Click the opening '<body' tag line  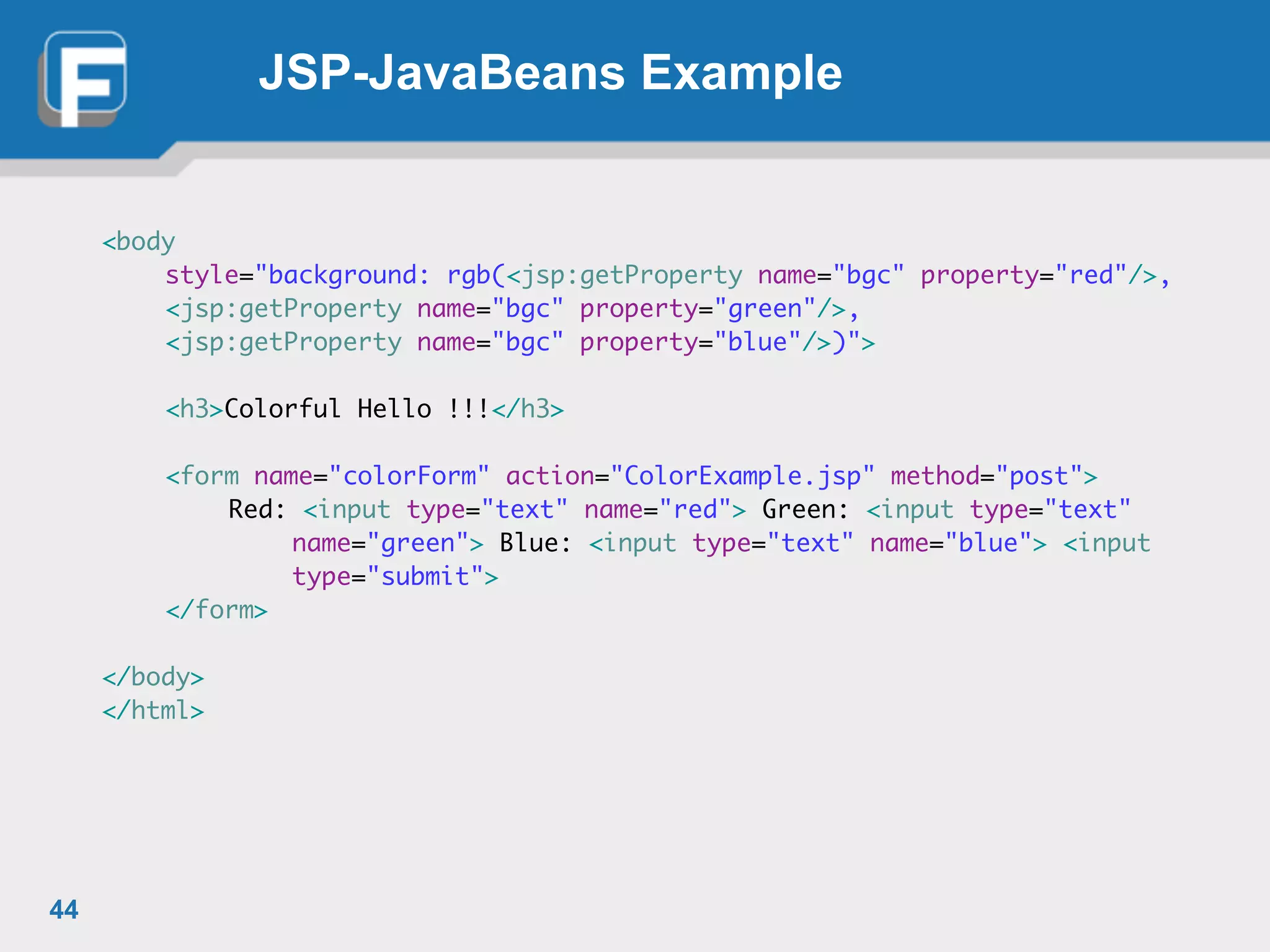click(139, 241)
